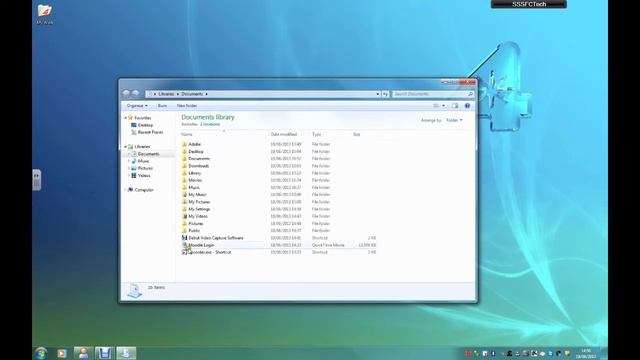Image resolution: width=640 pixels, height=360 pixels.
Task: Select the Adobe folder icon
Action: 184,144
